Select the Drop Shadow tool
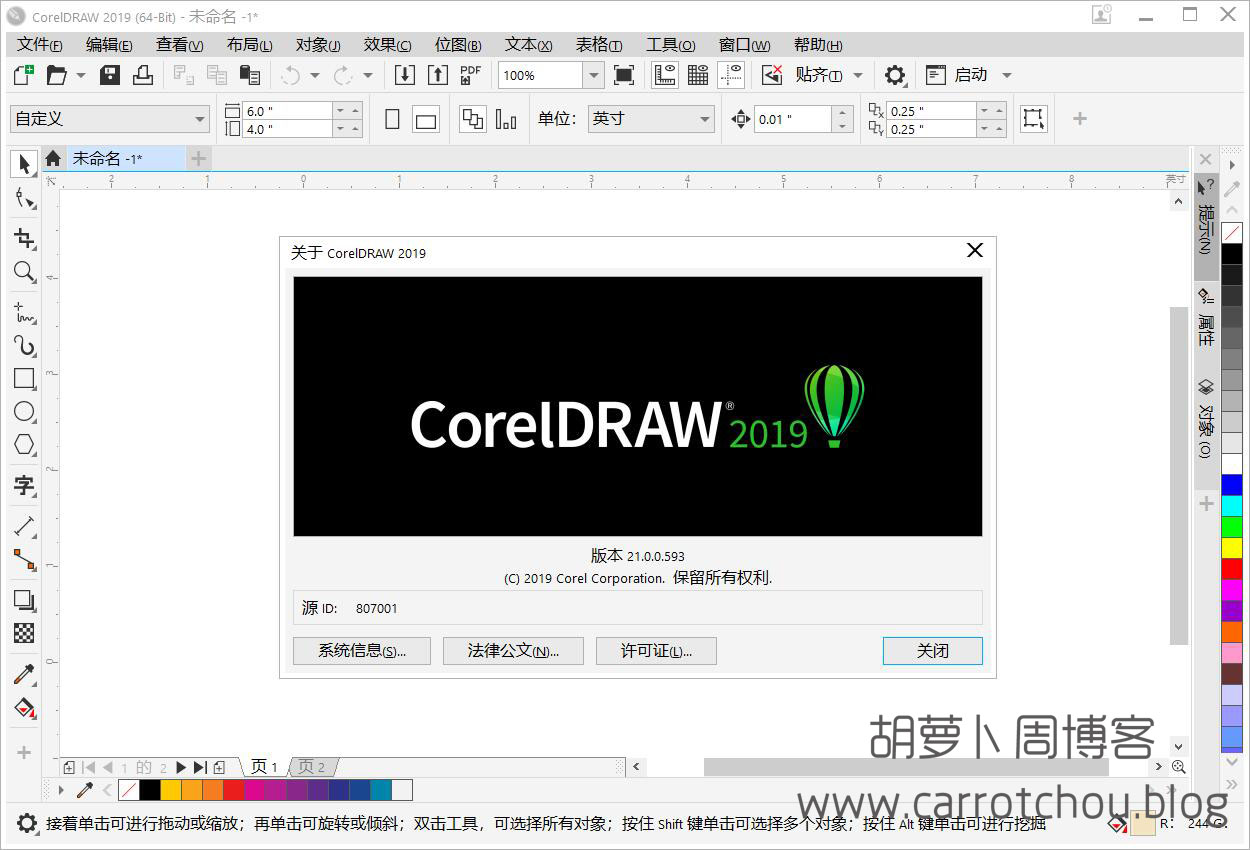This screenshot has height=850, width=1250. [x=24, y=600]
